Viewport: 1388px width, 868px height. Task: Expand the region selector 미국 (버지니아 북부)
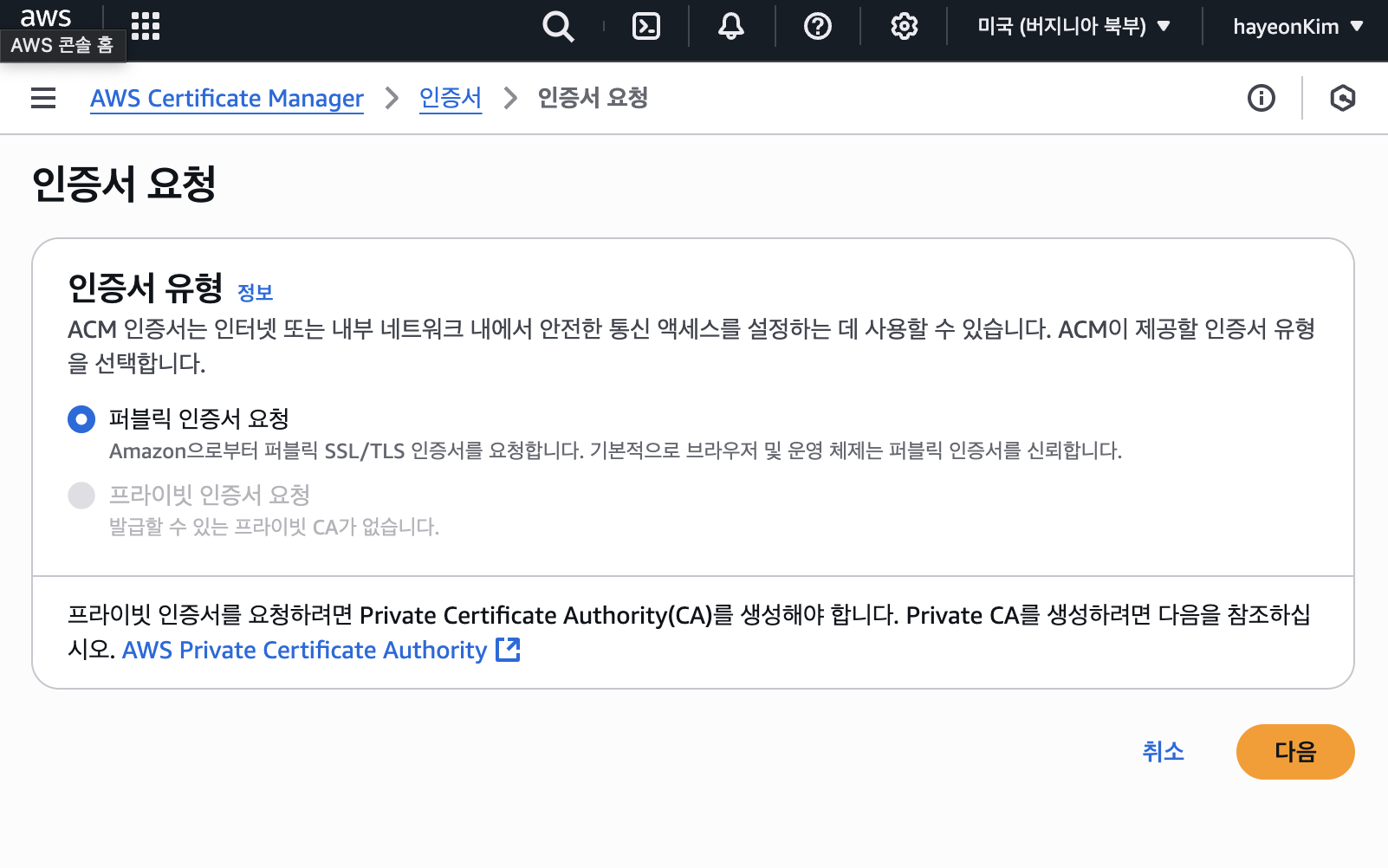point(1074,27)
